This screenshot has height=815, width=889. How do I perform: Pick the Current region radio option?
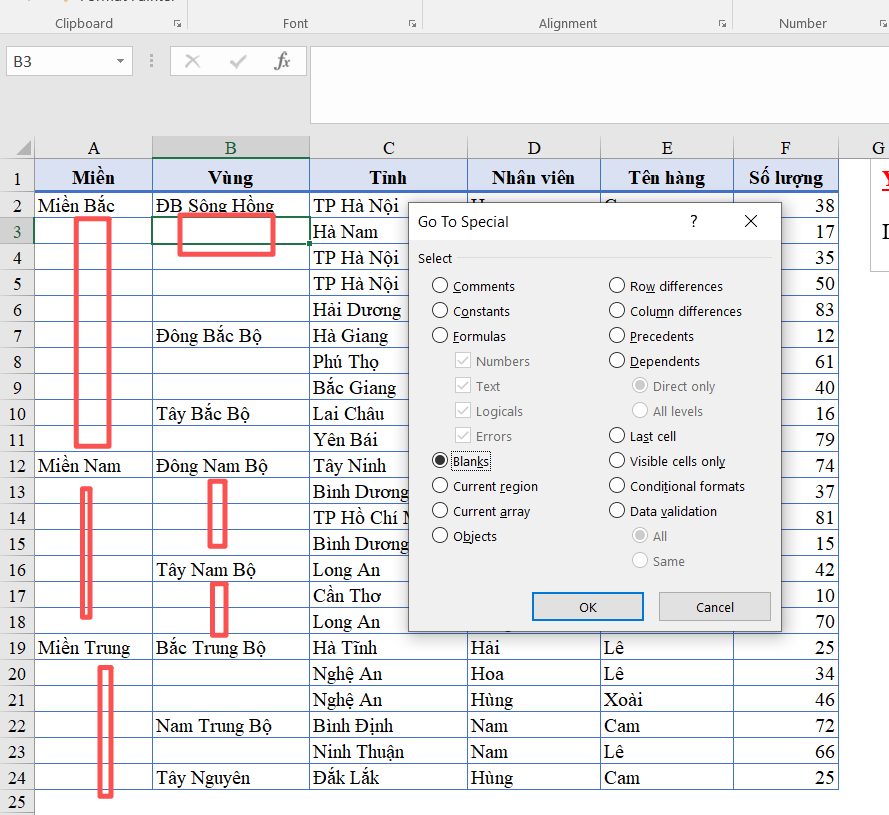click(x=440, y=486)
